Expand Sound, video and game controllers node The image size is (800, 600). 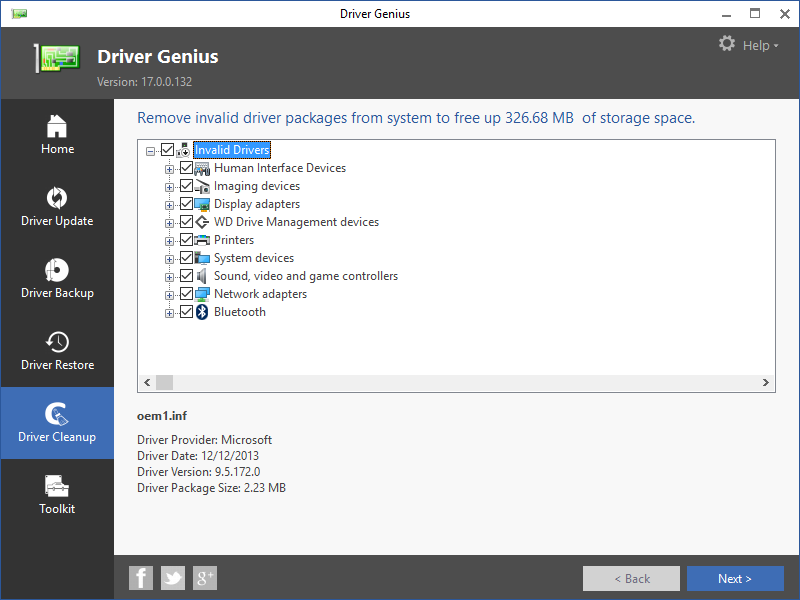(x=169, y=277)
